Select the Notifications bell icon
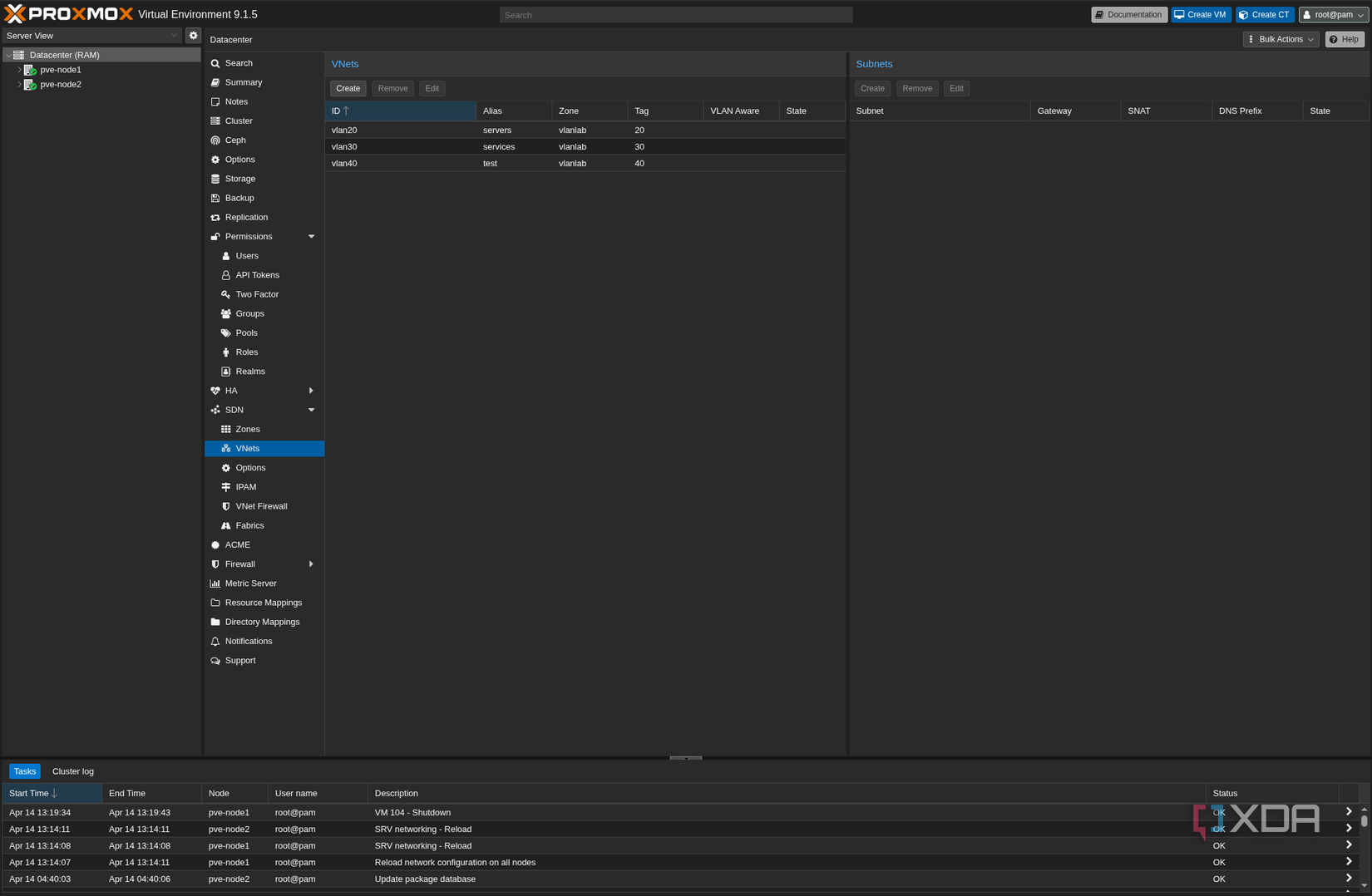Screen dimensions: 1372x896 (215, 642)
